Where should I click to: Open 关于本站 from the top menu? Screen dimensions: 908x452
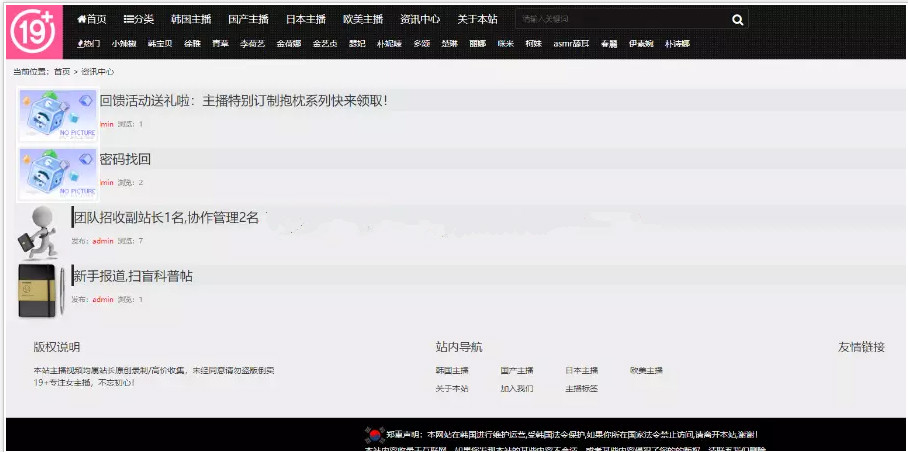pos(477,19)
